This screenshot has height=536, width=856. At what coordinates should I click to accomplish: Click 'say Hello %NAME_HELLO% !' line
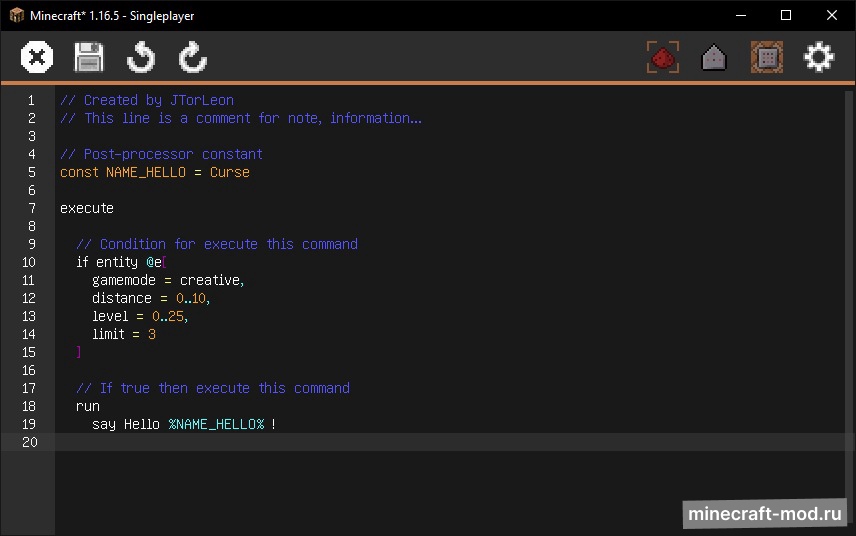coord(184,424)
